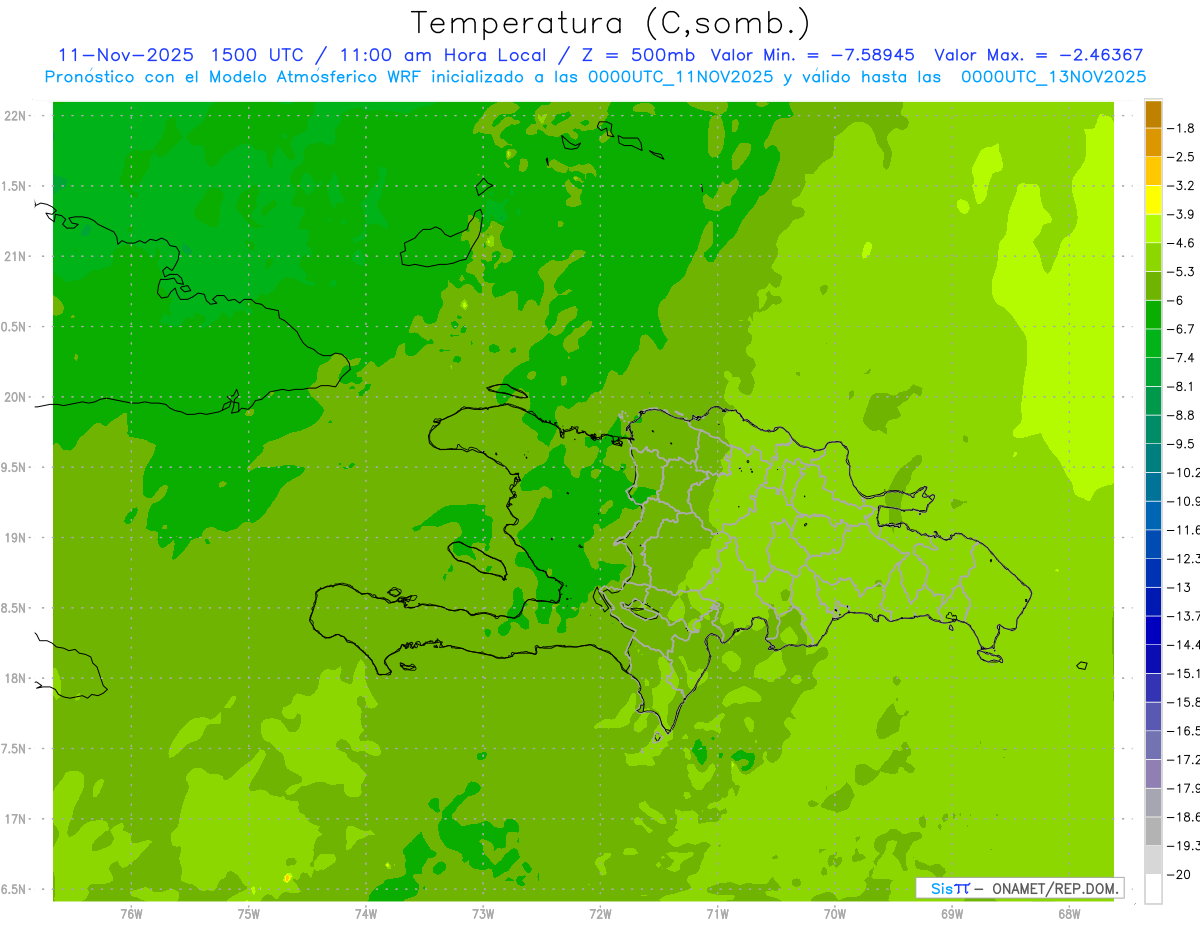Screen dimensions: 1200x927
Task: Click the SisTT - ONAMET/REP.DOM. logo box
Action: tap(1019, 888)
